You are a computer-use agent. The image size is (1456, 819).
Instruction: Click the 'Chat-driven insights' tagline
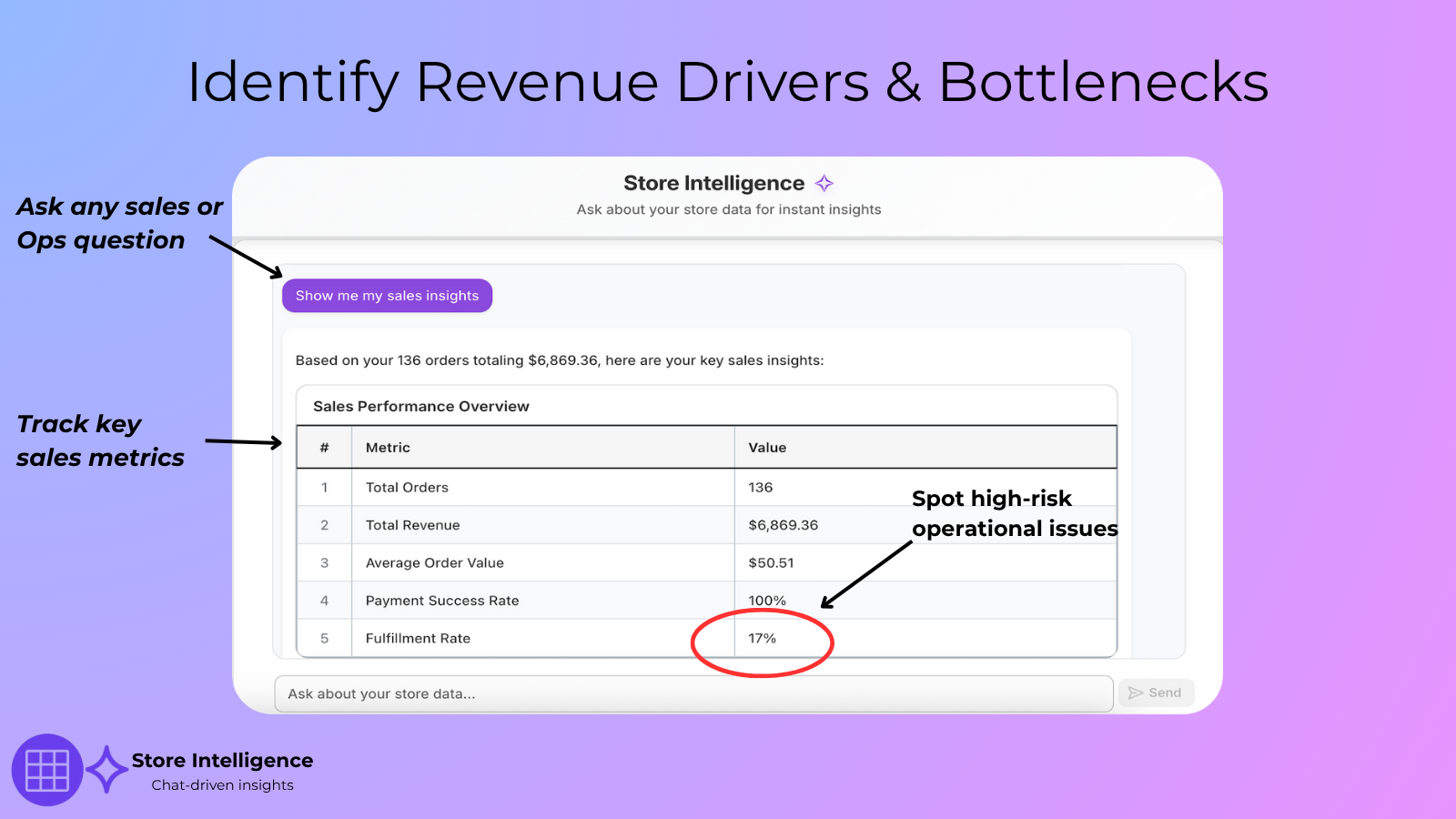[x=222, y=785]
